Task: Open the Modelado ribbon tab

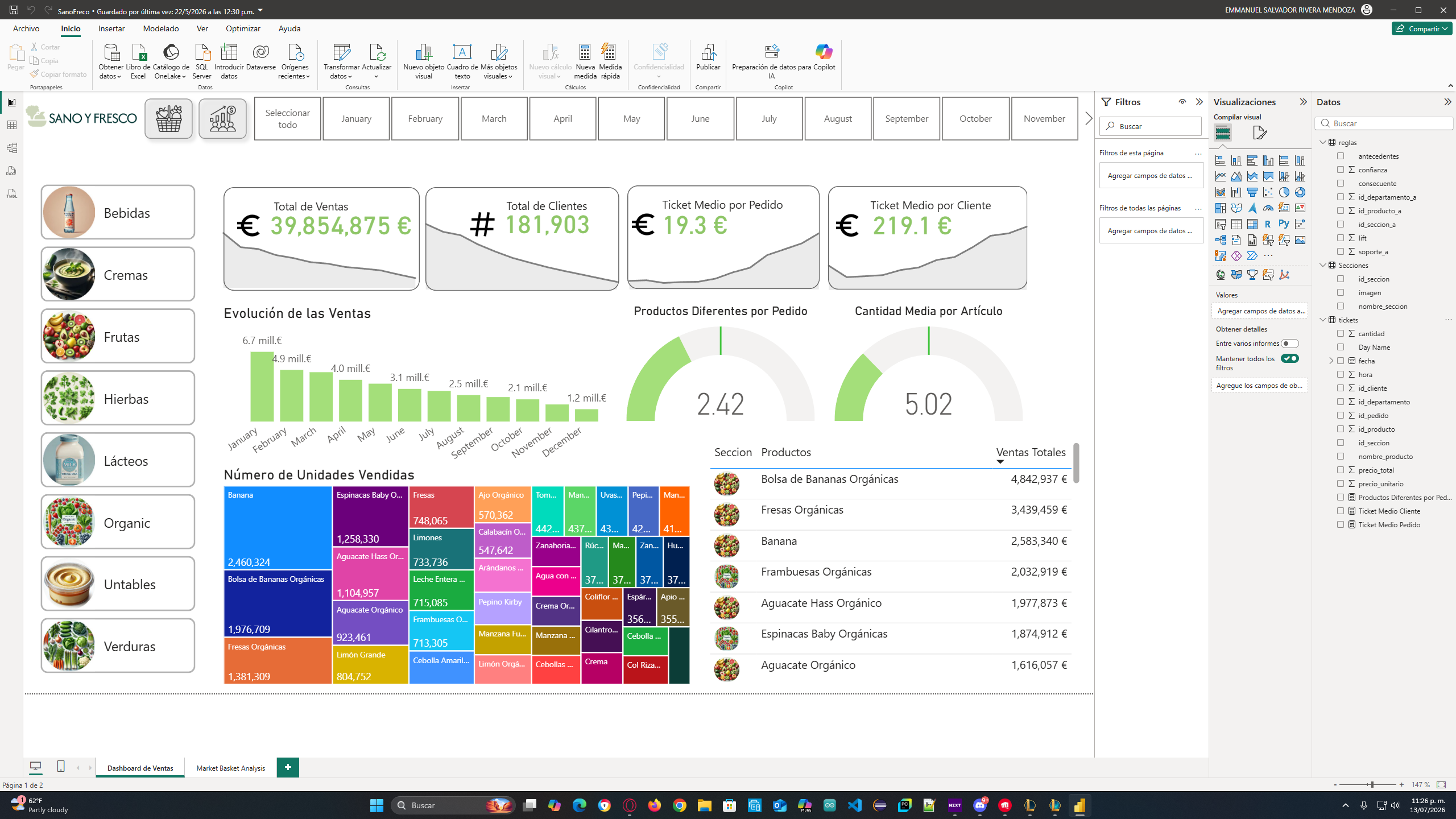Action: (x=161, y=28)
